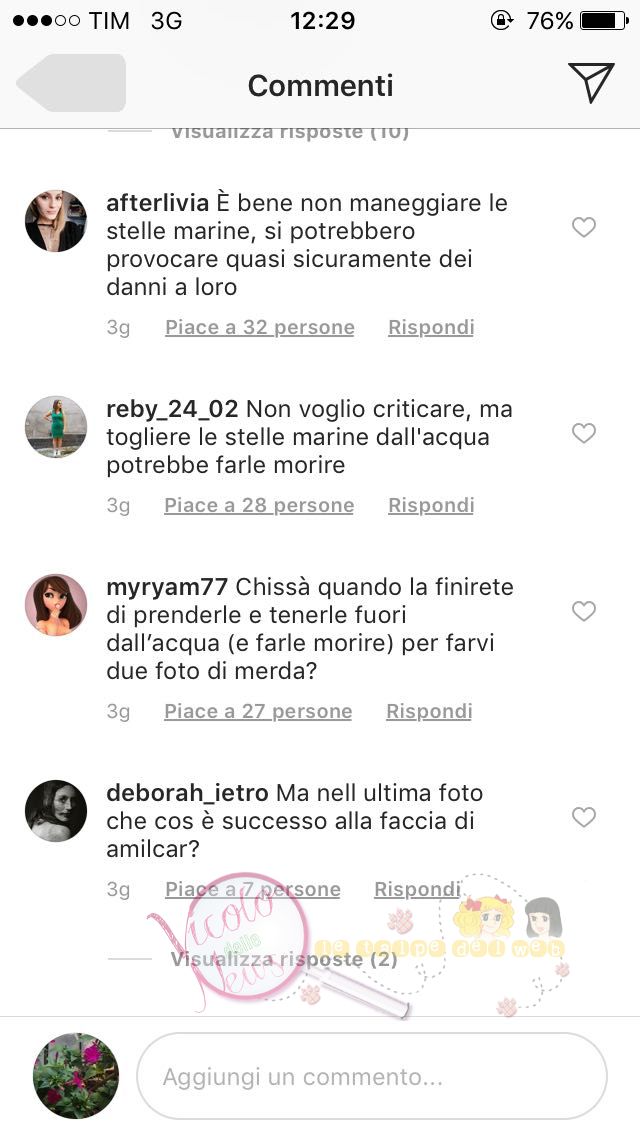Open myryam77's cartoon avatar

[56, 605]
